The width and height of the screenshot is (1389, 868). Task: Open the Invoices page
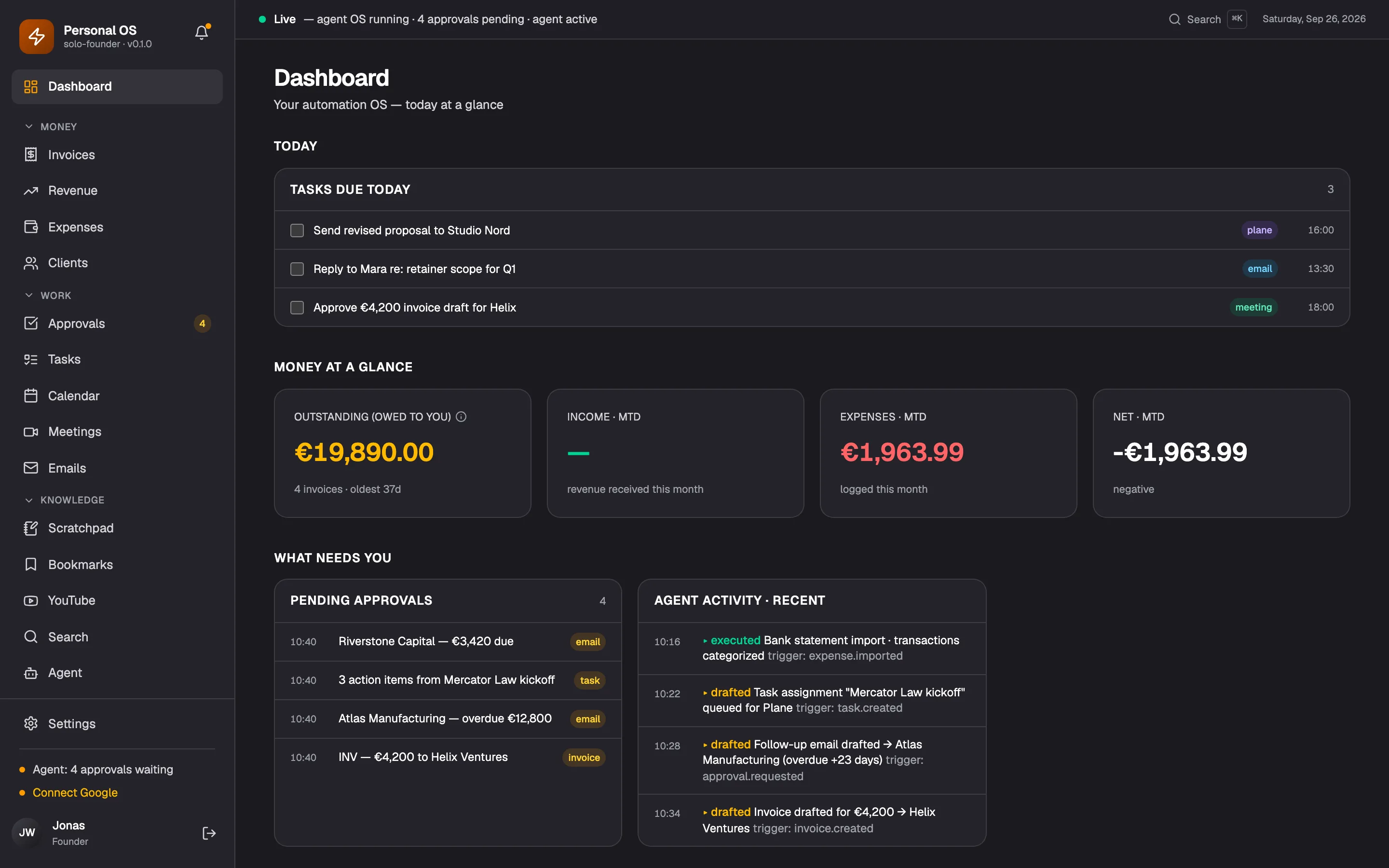(x=117, y=154)
